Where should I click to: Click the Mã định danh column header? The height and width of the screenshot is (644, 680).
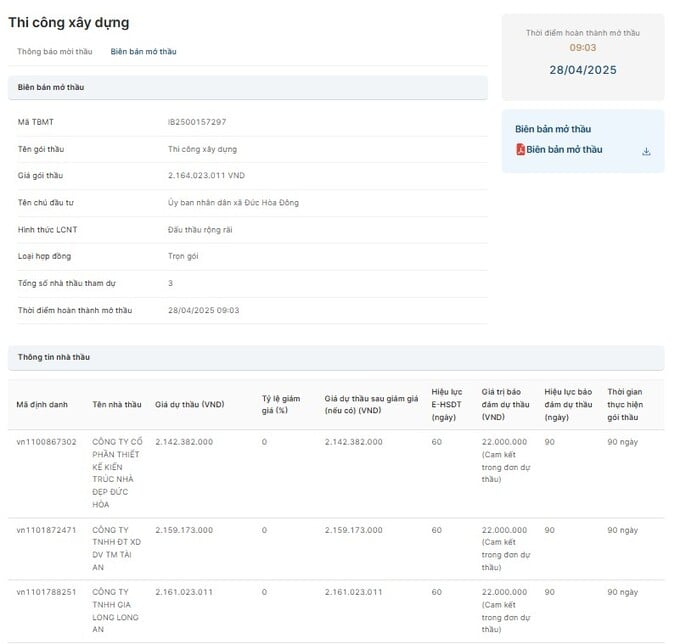click(x=42, y=405)
